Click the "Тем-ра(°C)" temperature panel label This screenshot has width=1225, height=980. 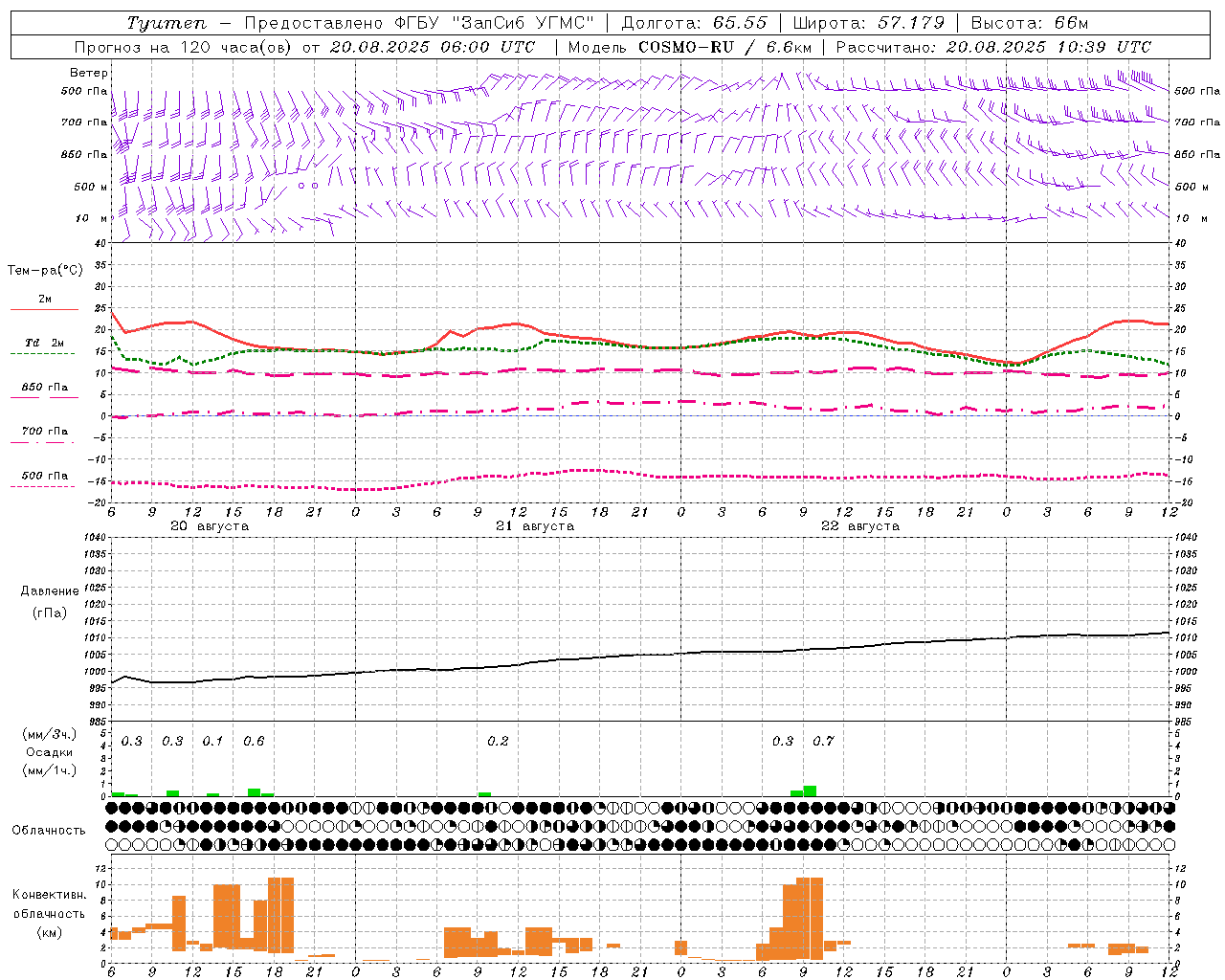[45, 271]
